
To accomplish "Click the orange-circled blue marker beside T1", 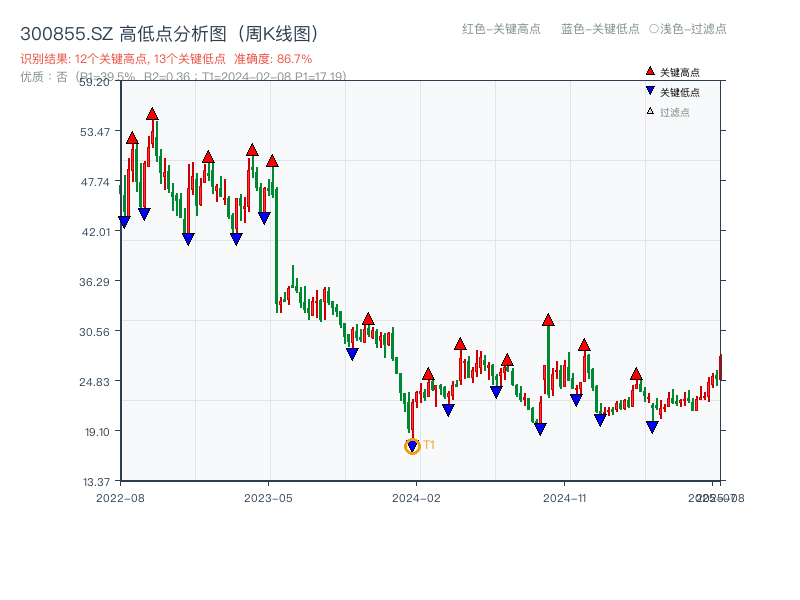I will tap(412, 446).
